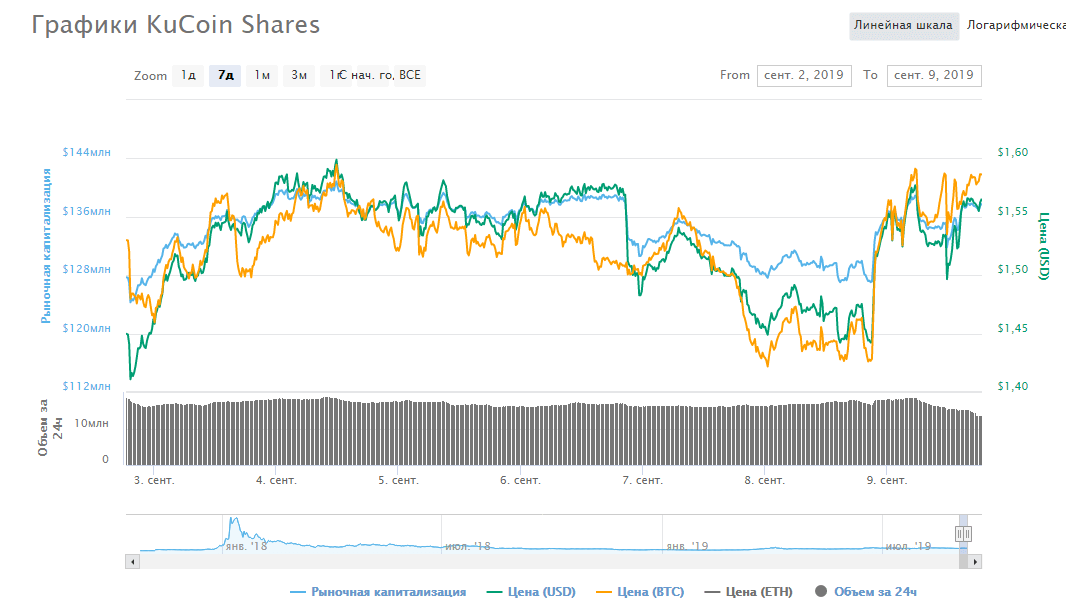Click the 6. сент. axis label

(x=521, y=481)
